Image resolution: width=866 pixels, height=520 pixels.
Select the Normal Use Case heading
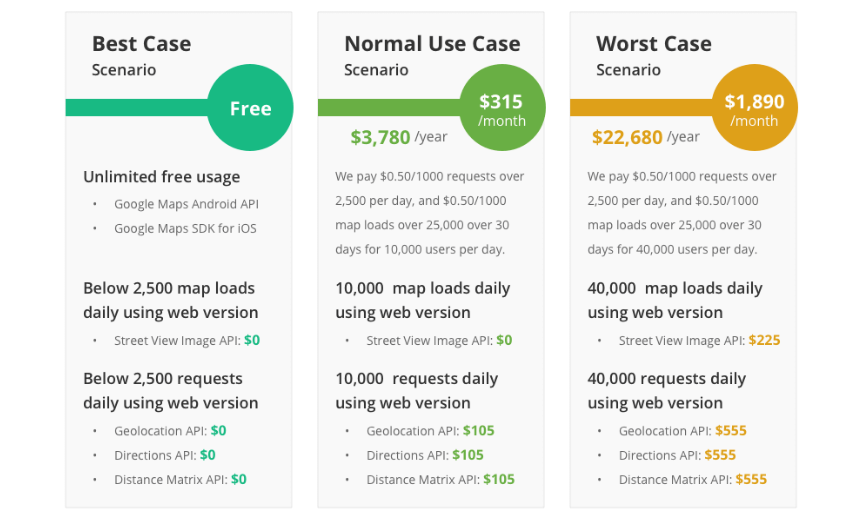click(x=432, y=44)
